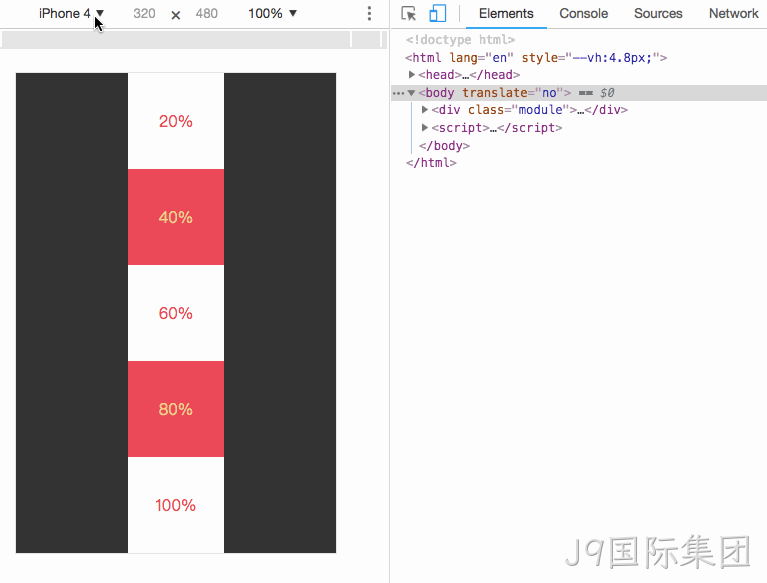The height and width of the screenshot is (583, 767).
Task: Click the body ellipsis actions icon
Action: coord(398,93)
